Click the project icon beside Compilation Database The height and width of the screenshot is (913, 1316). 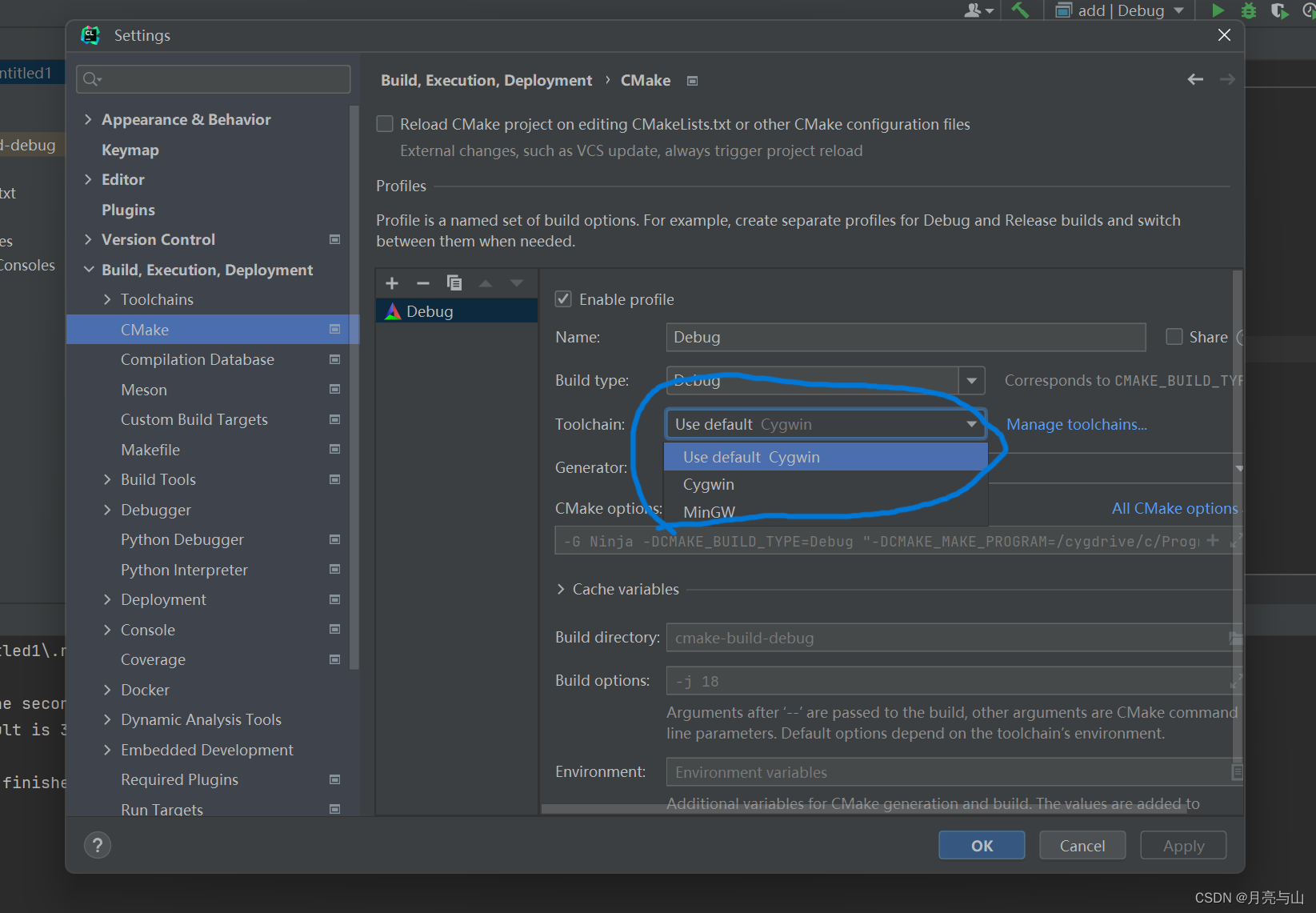tap(335, 359)
